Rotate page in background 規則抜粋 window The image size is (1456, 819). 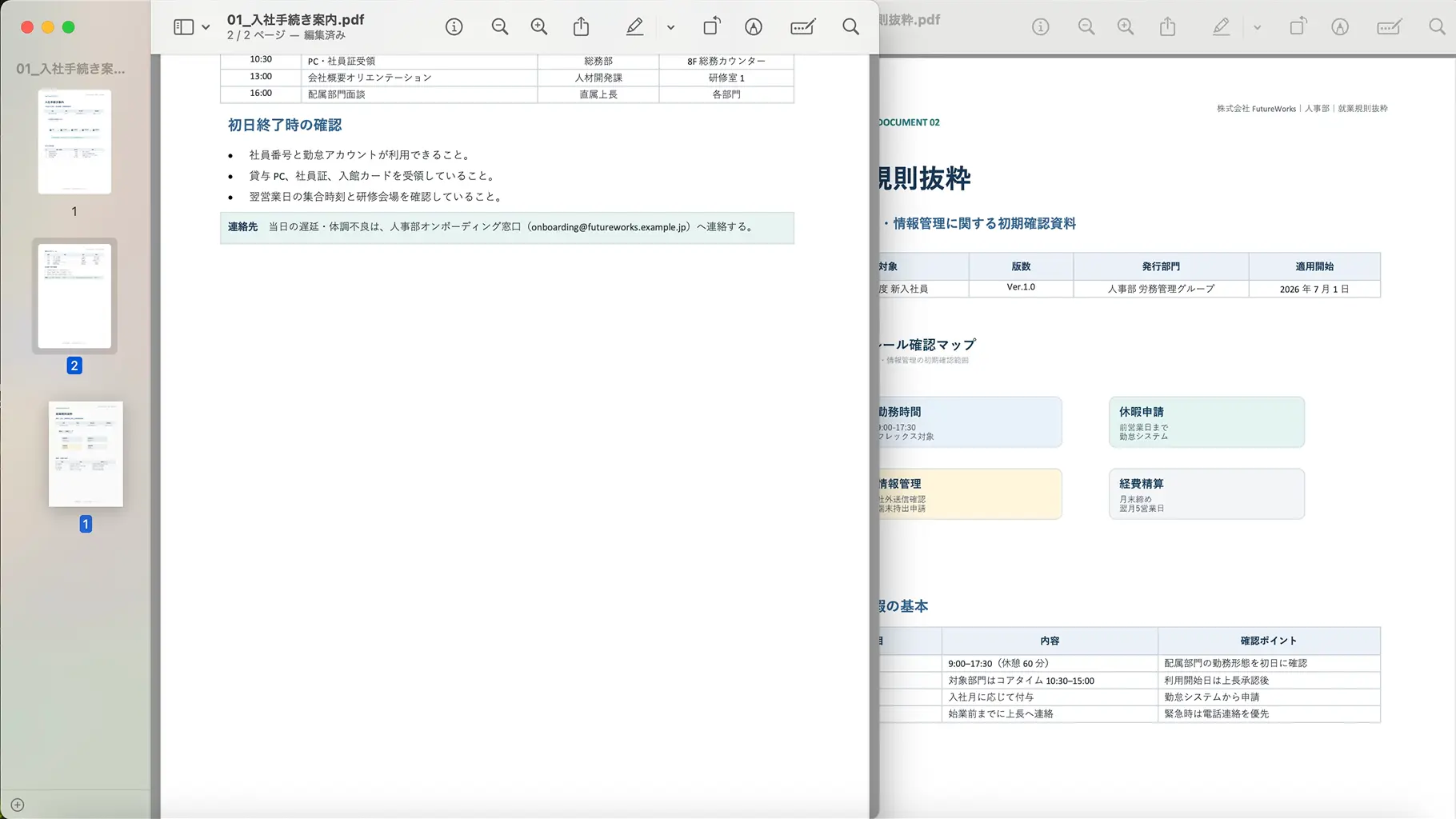[x=1298, y=26]
